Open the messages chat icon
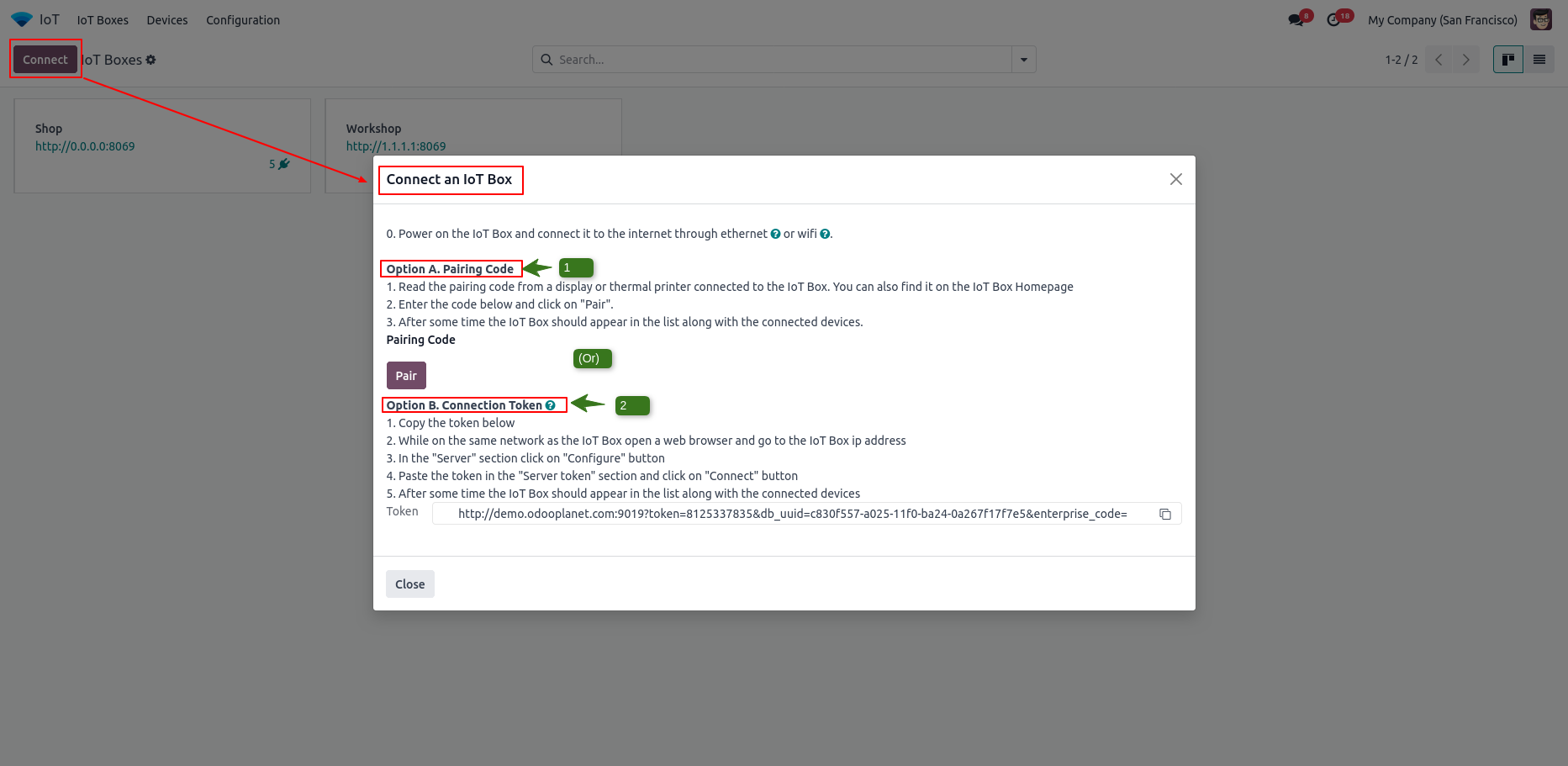 coord(1296,20)
